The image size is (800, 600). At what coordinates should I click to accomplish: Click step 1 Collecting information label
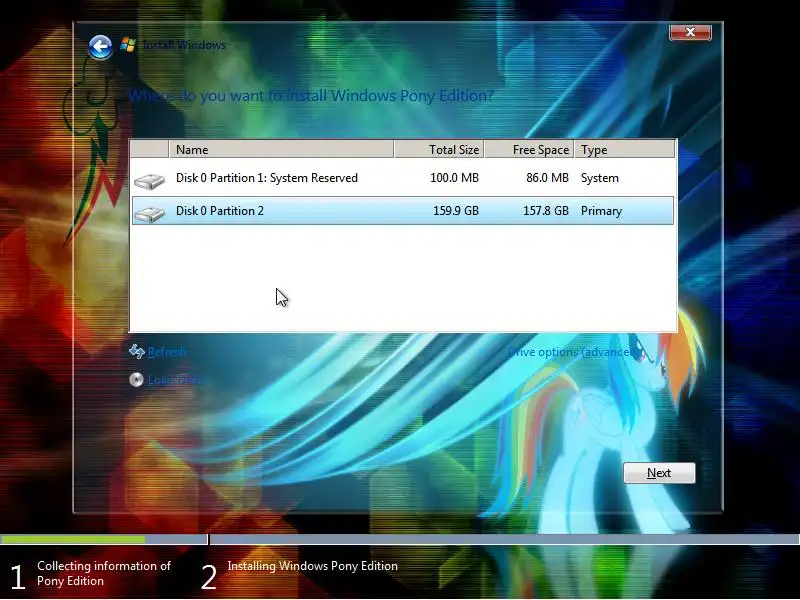click(104, 573)
